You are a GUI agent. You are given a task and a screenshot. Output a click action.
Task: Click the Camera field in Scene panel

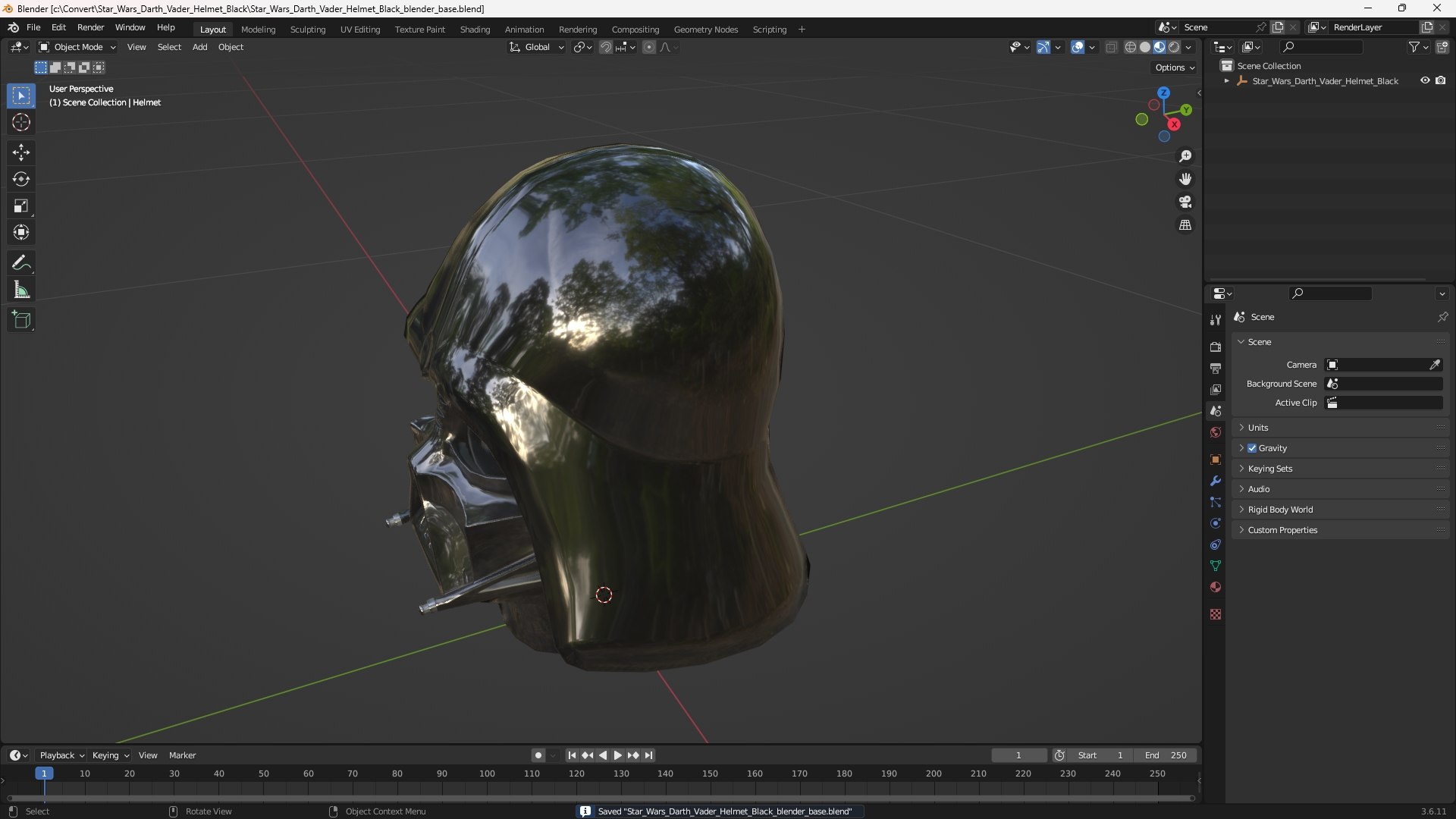pyautogui.click(x=1383, y=365)
